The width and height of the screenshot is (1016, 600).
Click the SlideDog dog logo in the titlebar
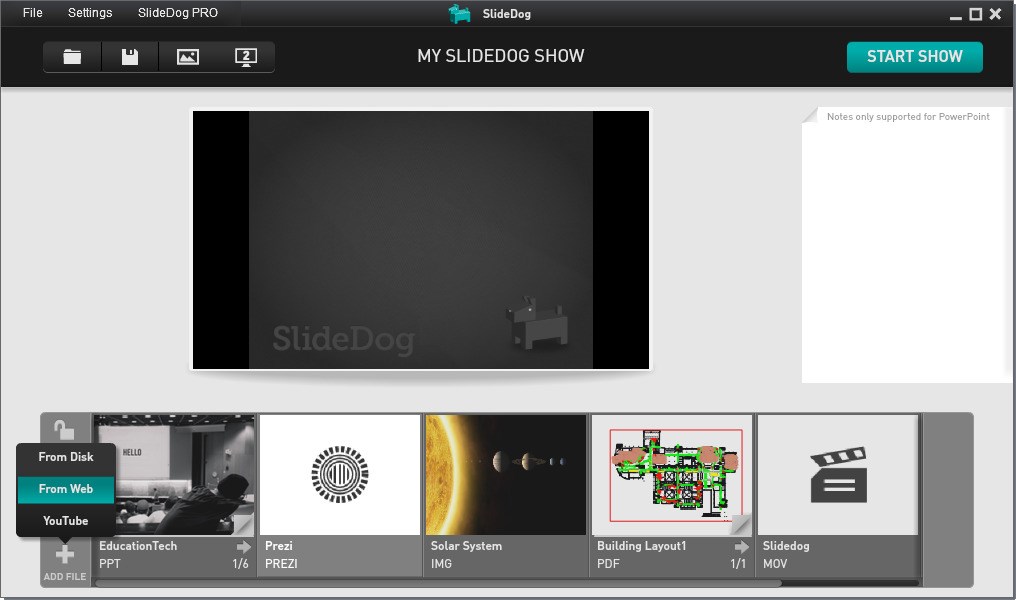tap(460, 13)
